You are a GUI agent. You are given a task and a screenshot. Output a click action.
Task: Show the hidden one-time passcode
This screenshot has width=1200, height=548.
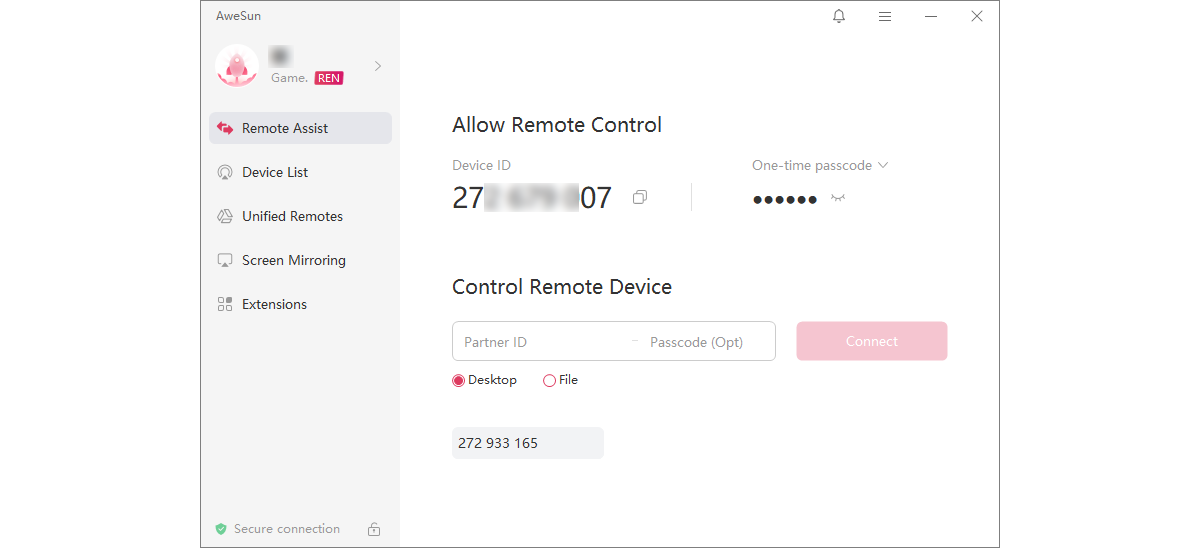(838, 198)
